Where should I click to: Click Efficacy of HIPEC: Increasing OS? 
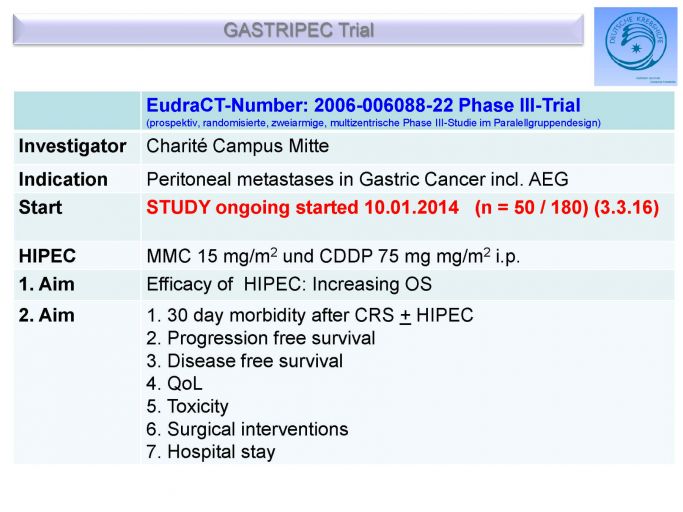click(x=289, y=284)
